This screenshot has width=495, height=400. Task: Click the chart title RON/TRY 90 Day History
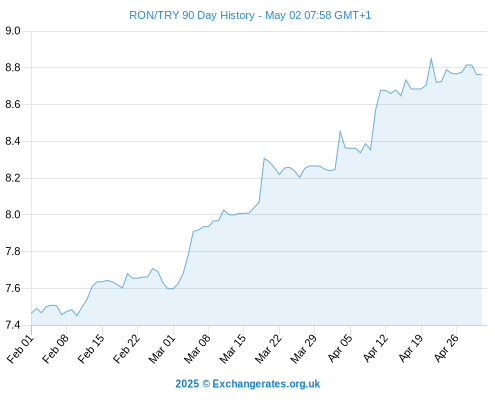coord(192,15)
